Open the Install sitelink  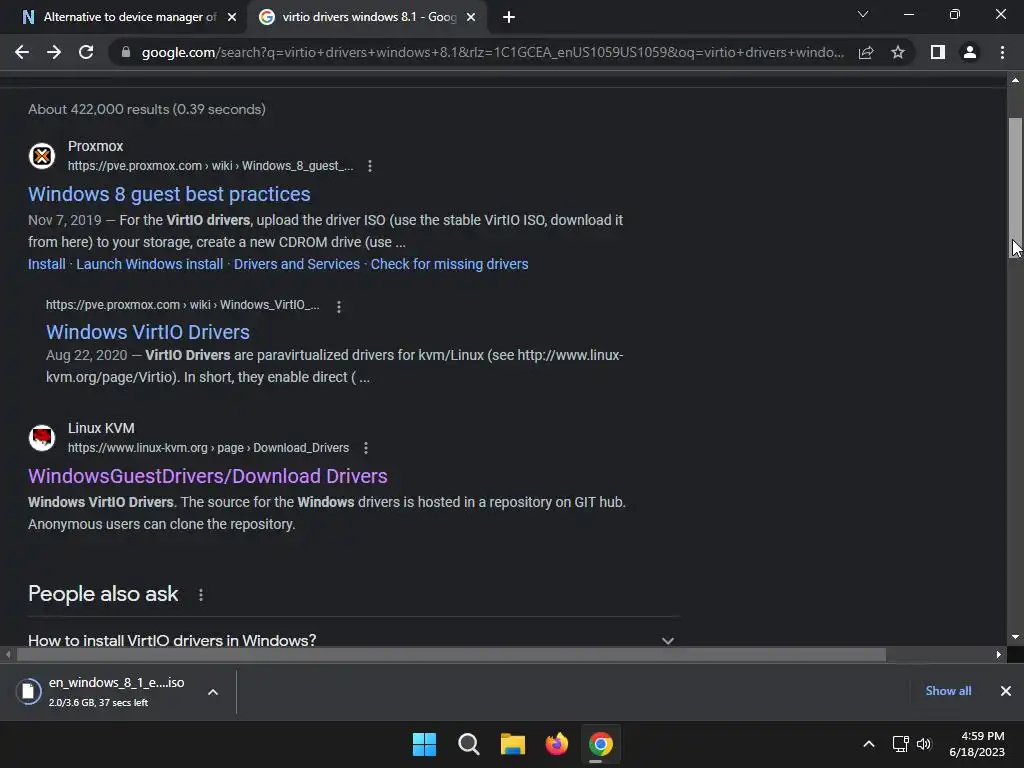pyautogui.click(x=46, y=264)
